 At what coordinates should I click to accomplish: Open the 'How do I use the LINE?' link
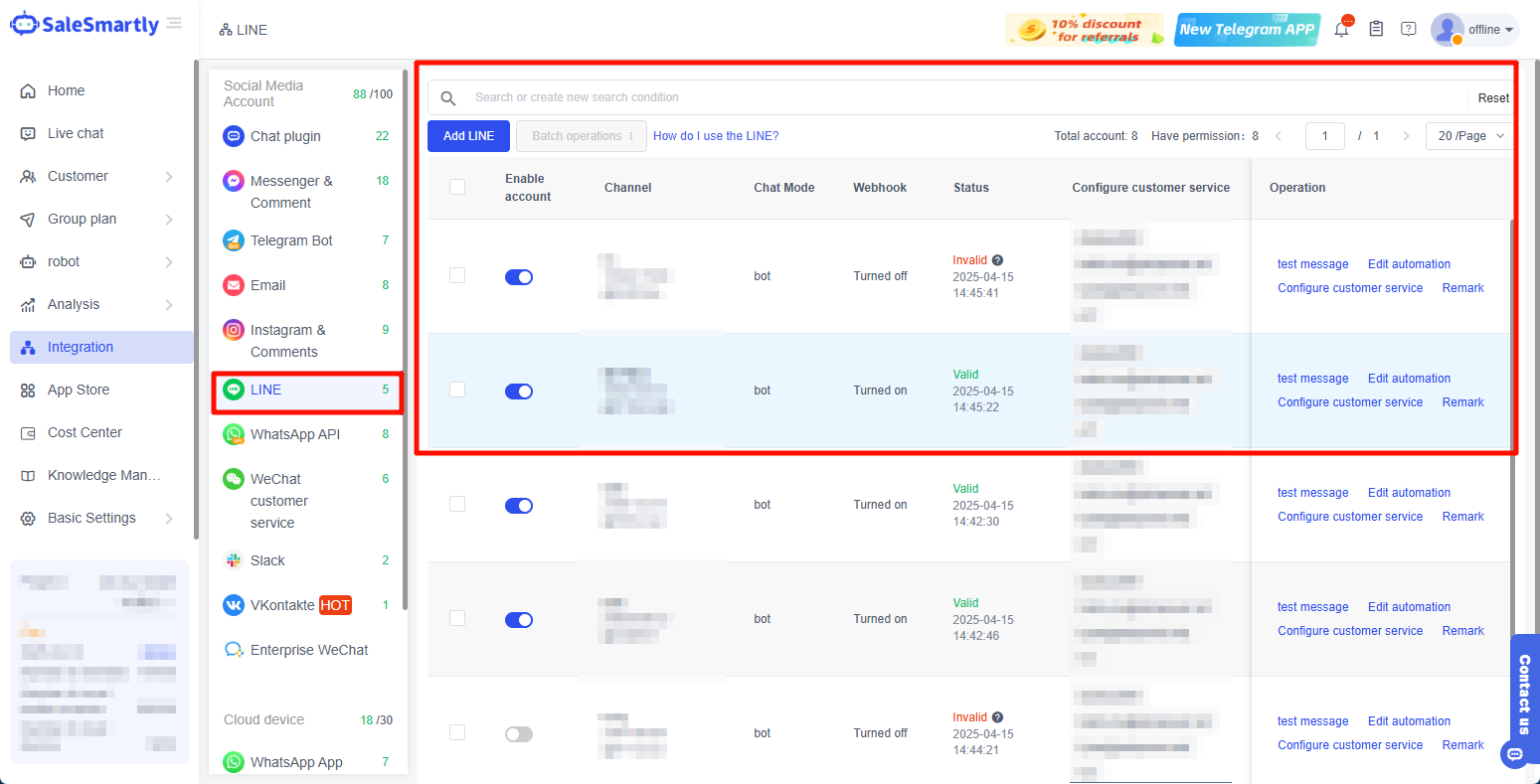pyautogui.click(x=716, y=136)
